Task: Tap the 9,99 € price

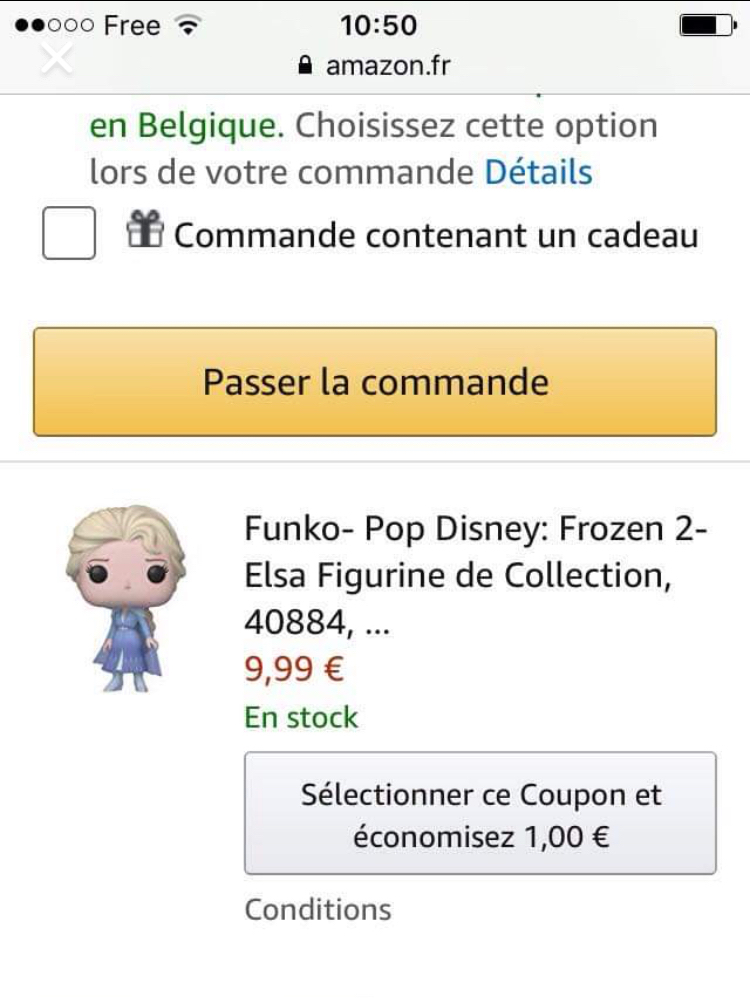Action: click(x=294, y=669)
